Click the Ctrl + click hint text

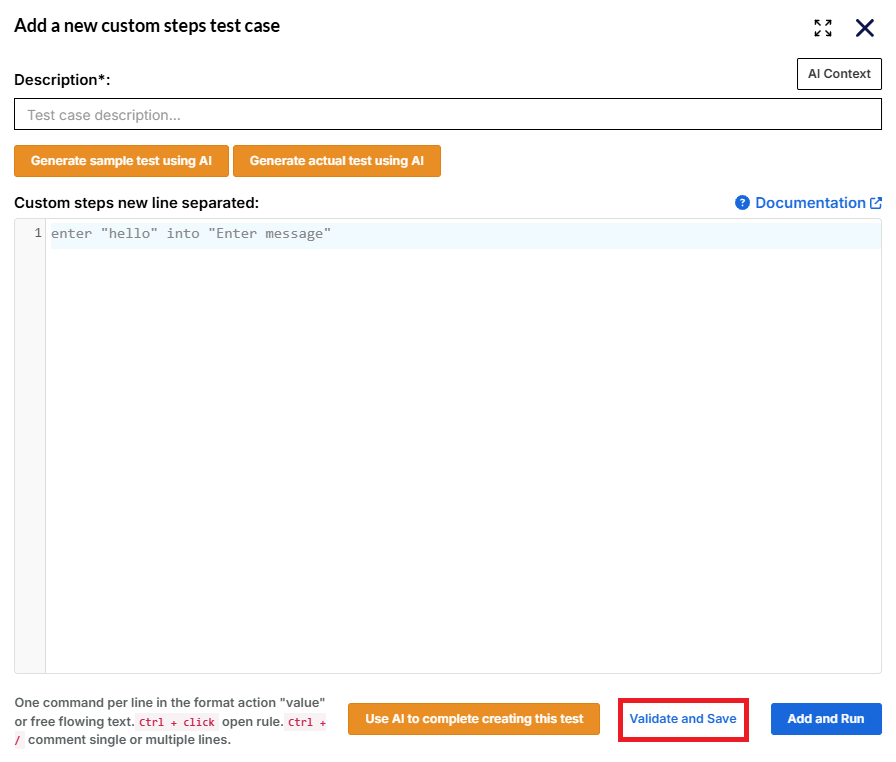[177, 722]
